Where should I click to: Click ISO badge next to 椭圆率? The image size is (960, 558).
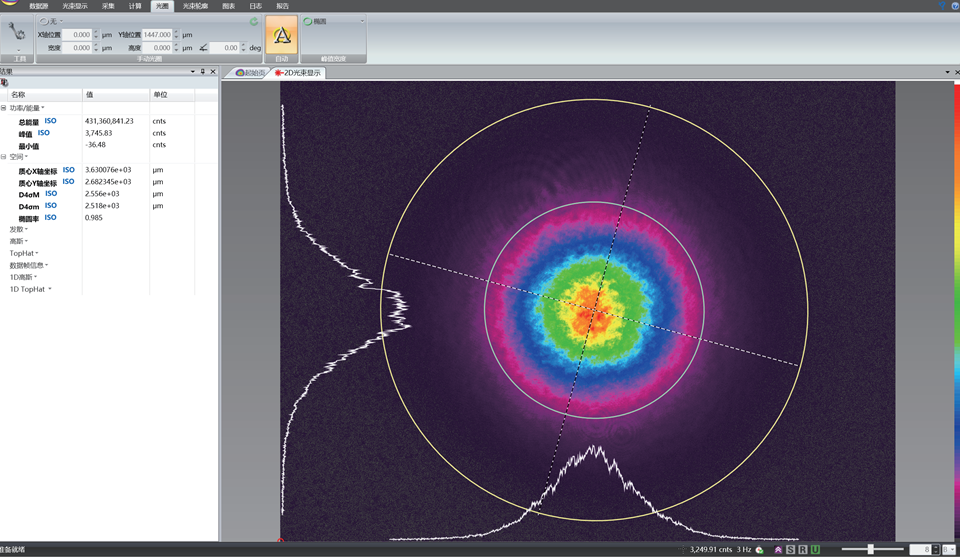tap(50, 217)
